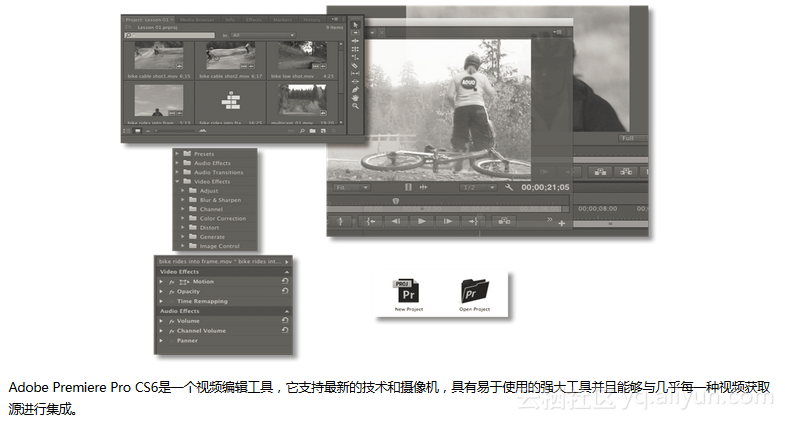Open the Fit zoom level dropdown
Screen dimensions: 785x421
(352, 187)
